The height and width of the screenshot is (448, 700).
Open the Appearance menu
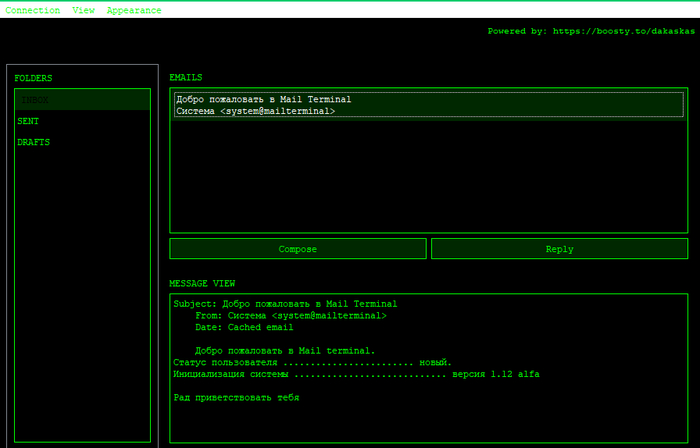tap(134, 10)
